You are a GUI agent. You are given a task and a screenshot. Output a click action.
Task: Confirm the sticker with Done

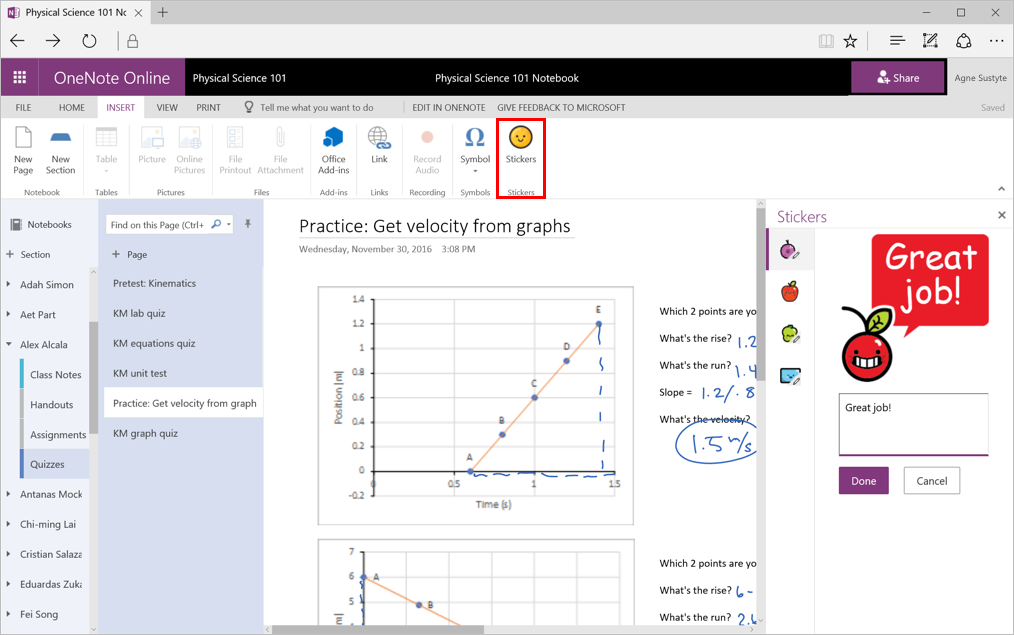point(863,480)
